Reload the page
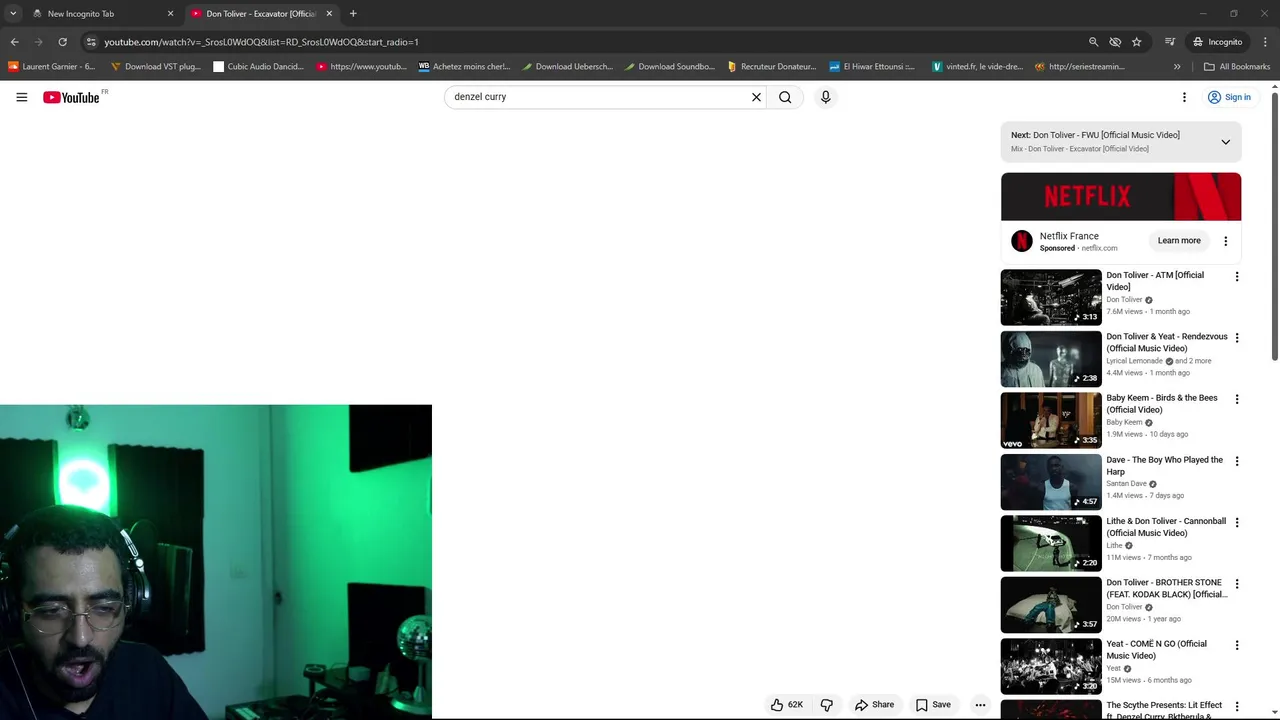Viewport: 1280px width, 720px height. 62,42
